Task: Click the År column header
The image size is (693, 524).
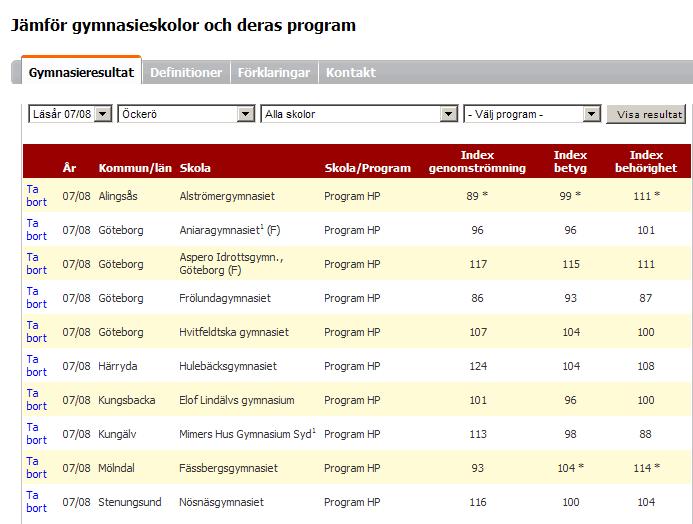Action: [x=69, y=168]
